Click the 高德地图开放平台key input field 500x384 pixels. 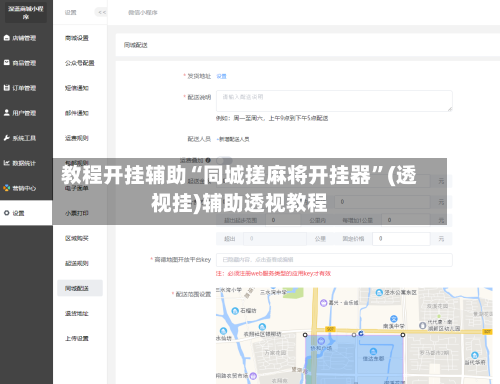coord(334,260)
